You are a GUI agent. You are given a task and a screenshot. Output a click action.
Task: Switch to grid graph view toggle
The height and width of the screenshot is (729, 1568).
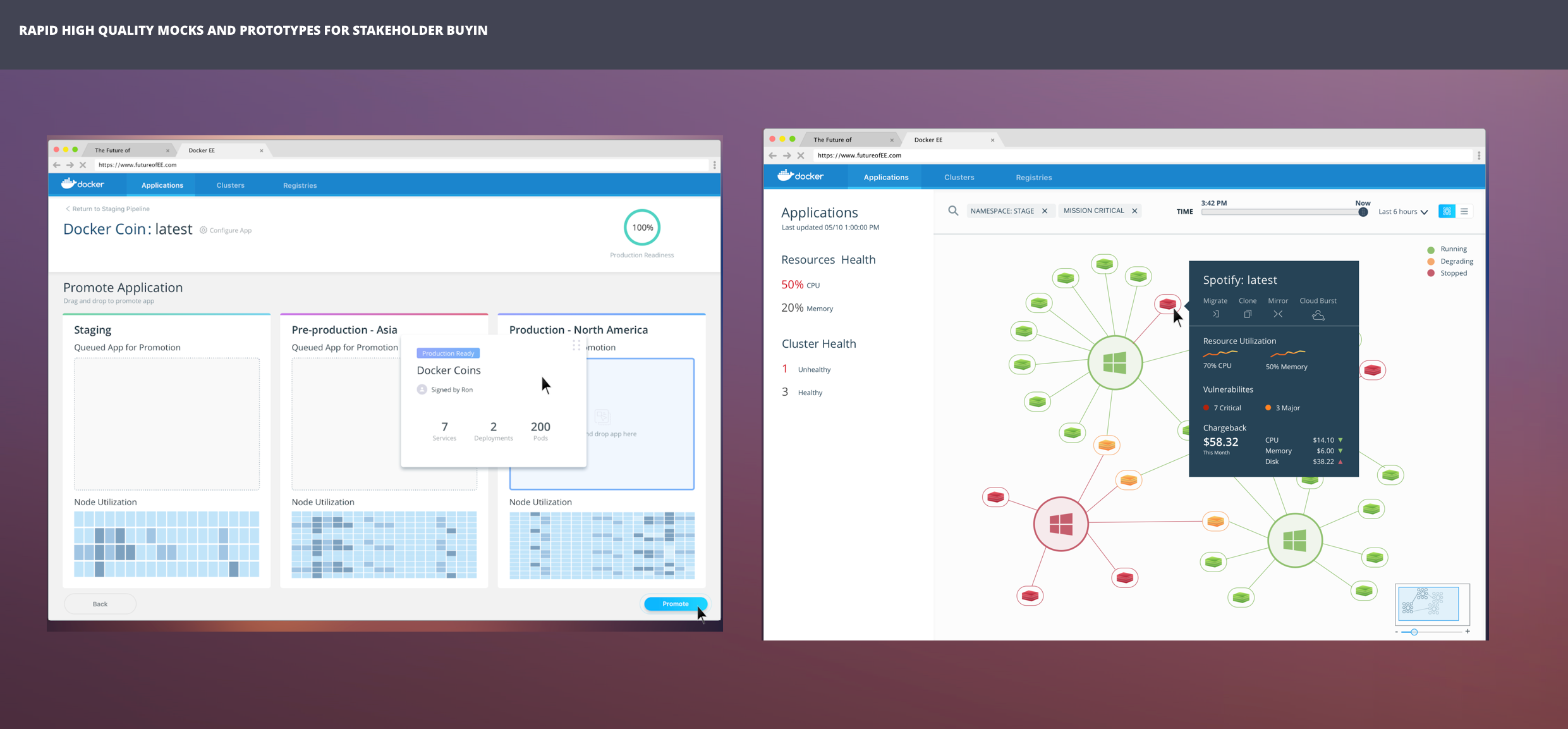pyautogui.click(x=1447, y=211)
